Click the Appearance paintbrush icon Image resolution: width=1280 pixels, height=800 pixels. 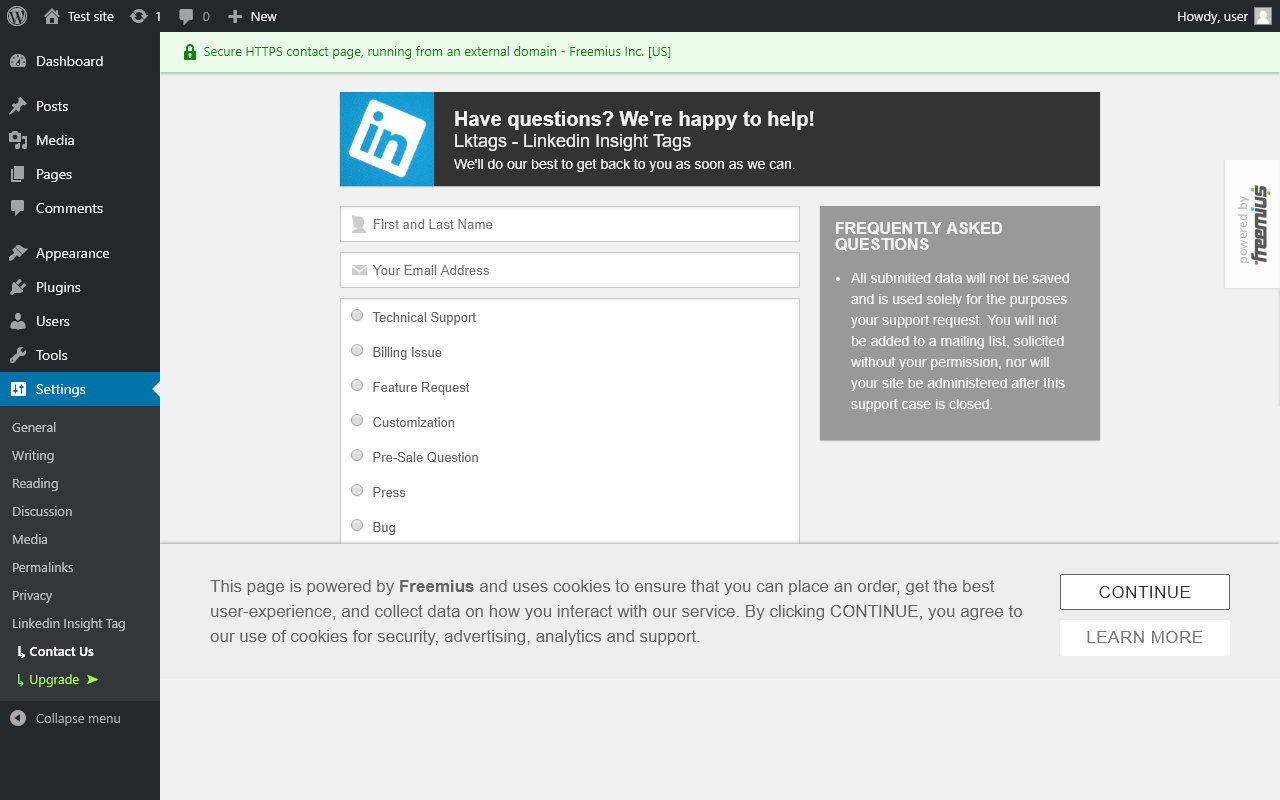18,253
